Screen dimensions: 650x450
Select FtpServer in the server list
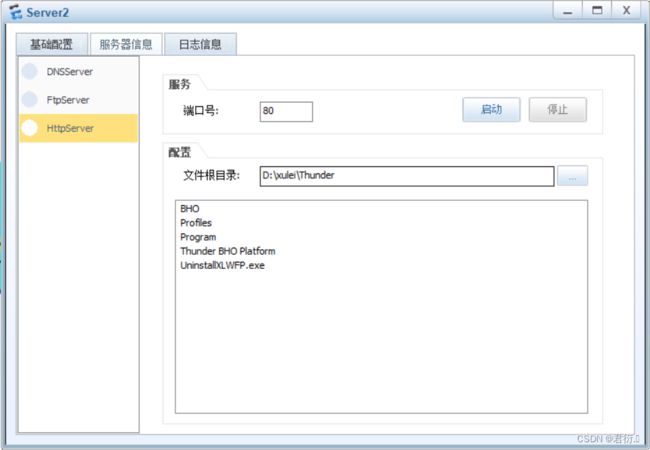pos(78,99)
